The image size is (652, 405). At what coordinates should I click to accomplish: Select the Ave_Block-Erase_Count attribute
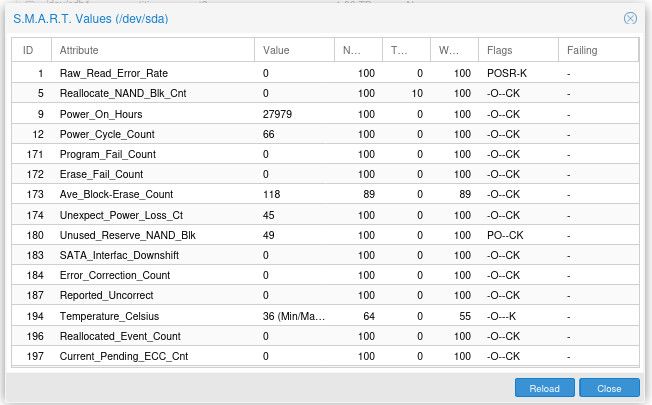116,194
